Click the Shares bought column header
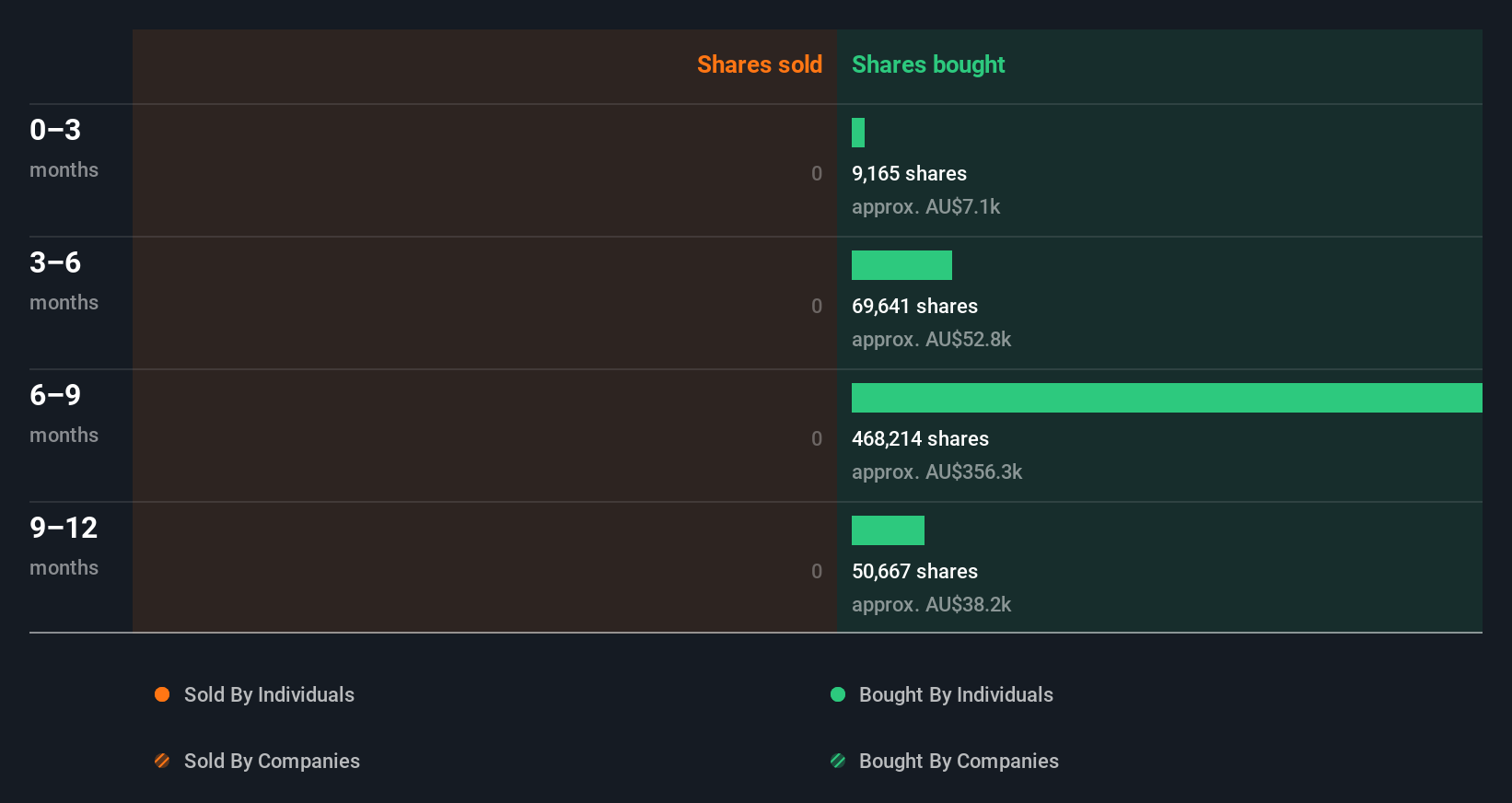The height and width of the screenshot is (803, 1512). (x=928, y=64)
